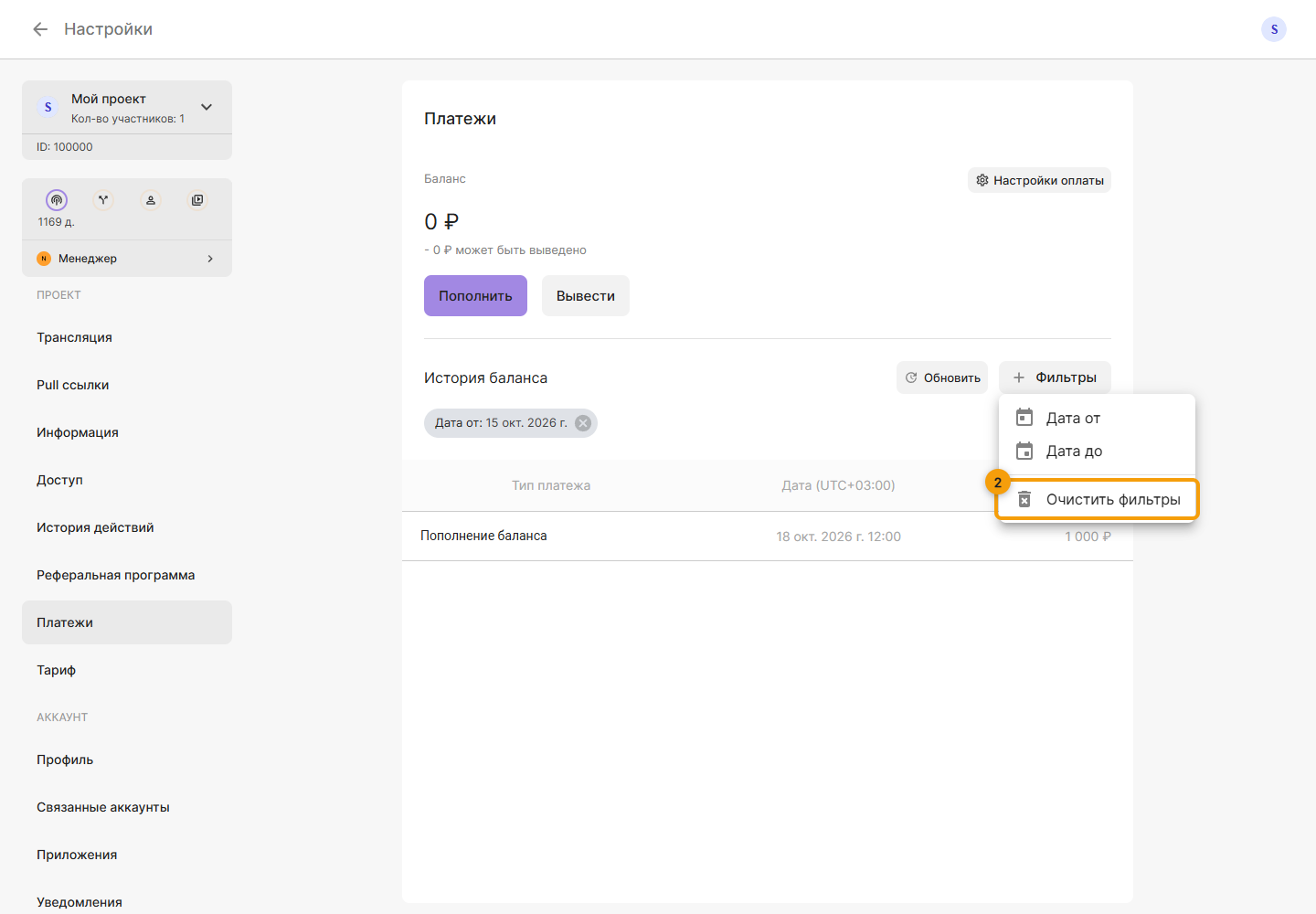1316x914 pixels.
Task: Click the 'Дата (UTC+03:00)' column header
Action: 839,485
